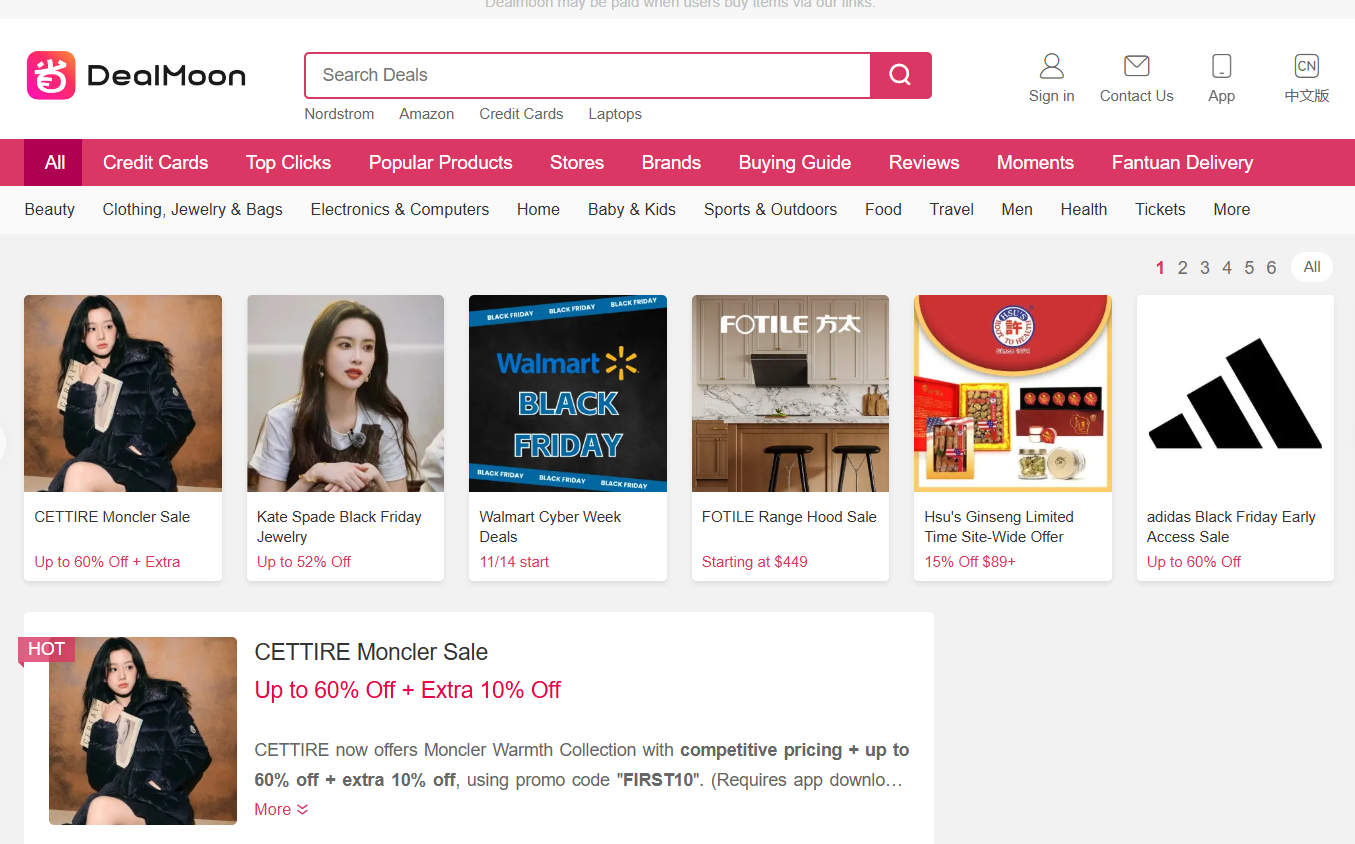1355x844 pixels.
Task: Click the Nordstrom quick search link
Action: coord(339,114)
